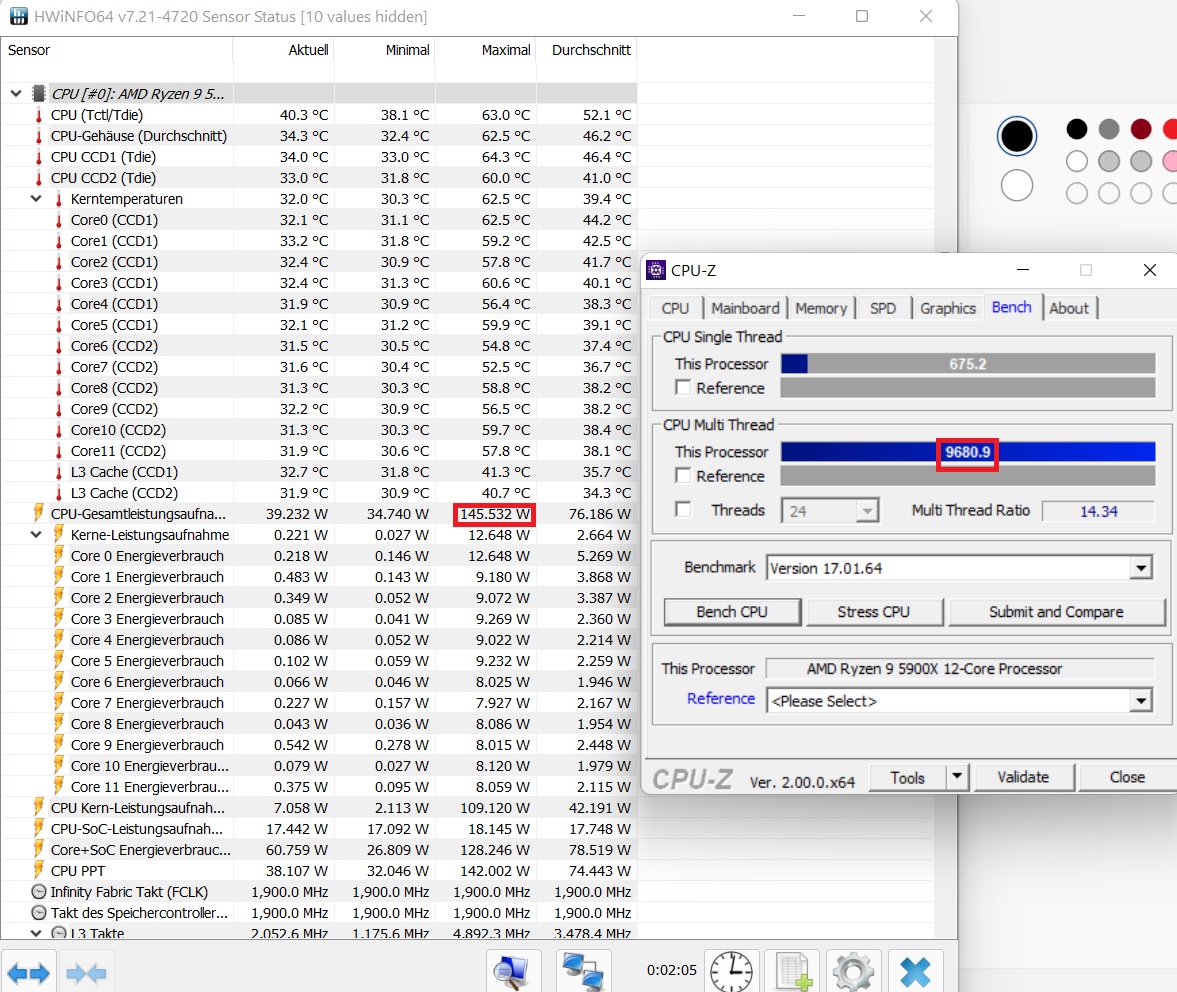Image resolution: width=1177 pixels, height=992 pixels.
Task: Click the thermometer icon of L3 Cache (CCD2)
Action: click(x=59, y=493)
